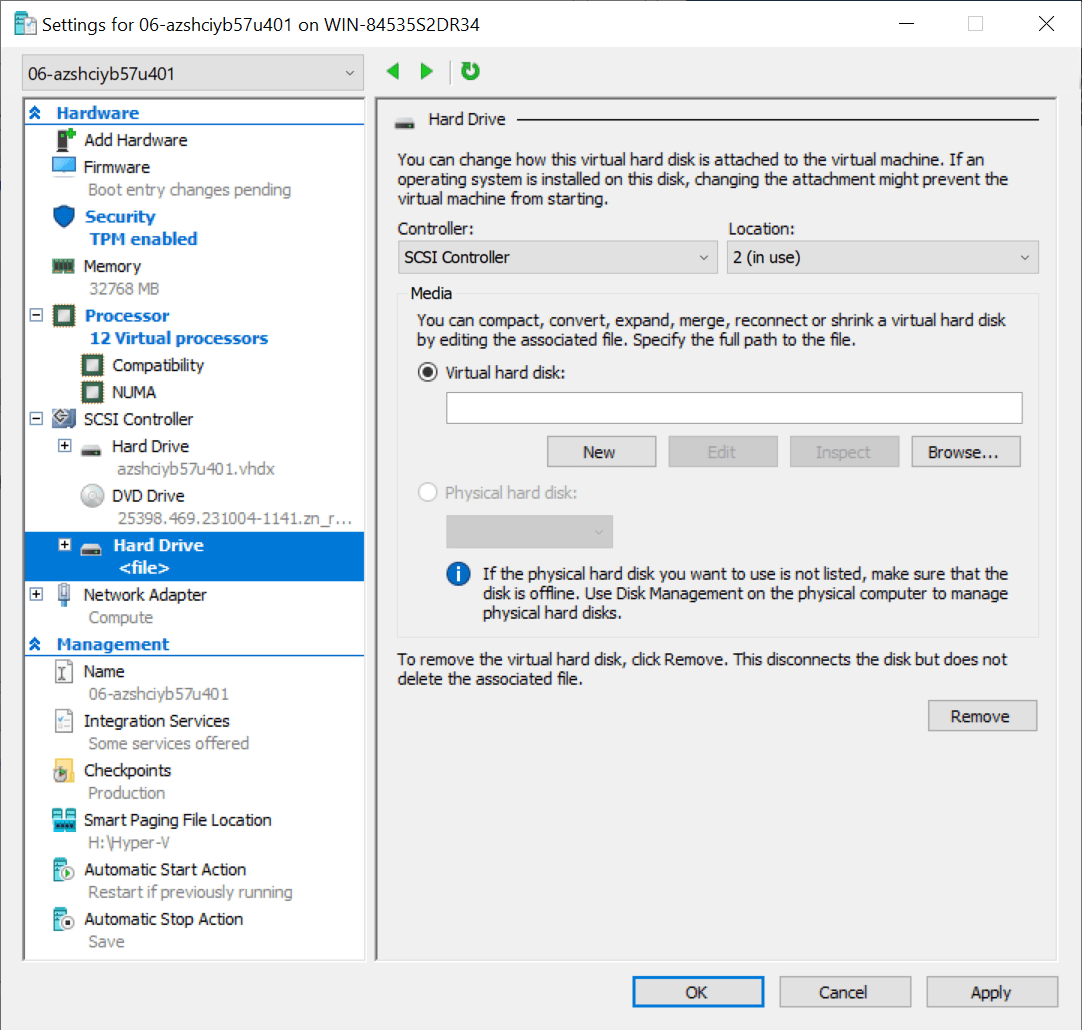Collapse the Management section
The image size is (1082, 1030).
tap(35, 644)
